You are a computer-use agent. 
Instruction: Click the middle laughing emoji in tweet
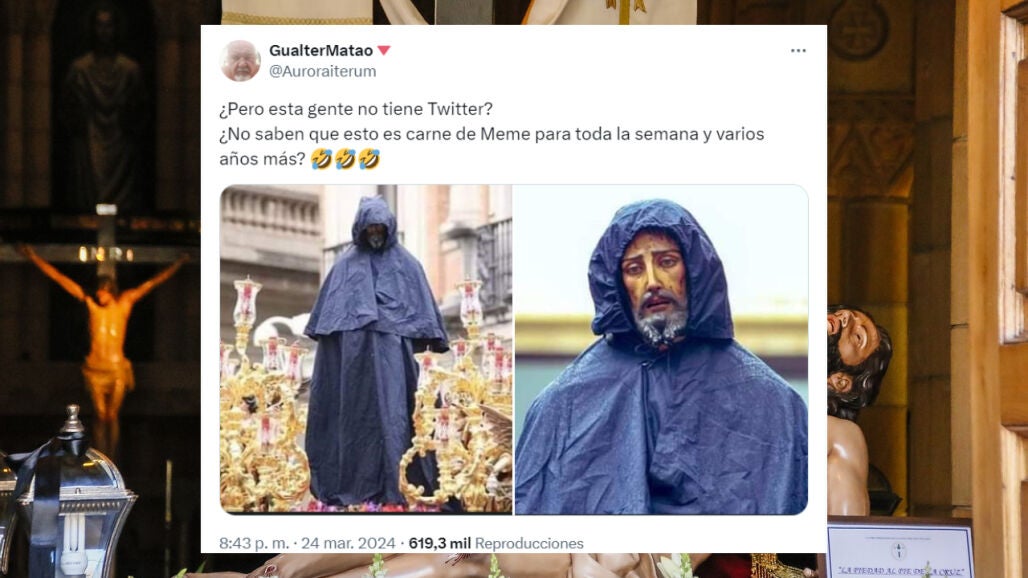click(346, 159)
